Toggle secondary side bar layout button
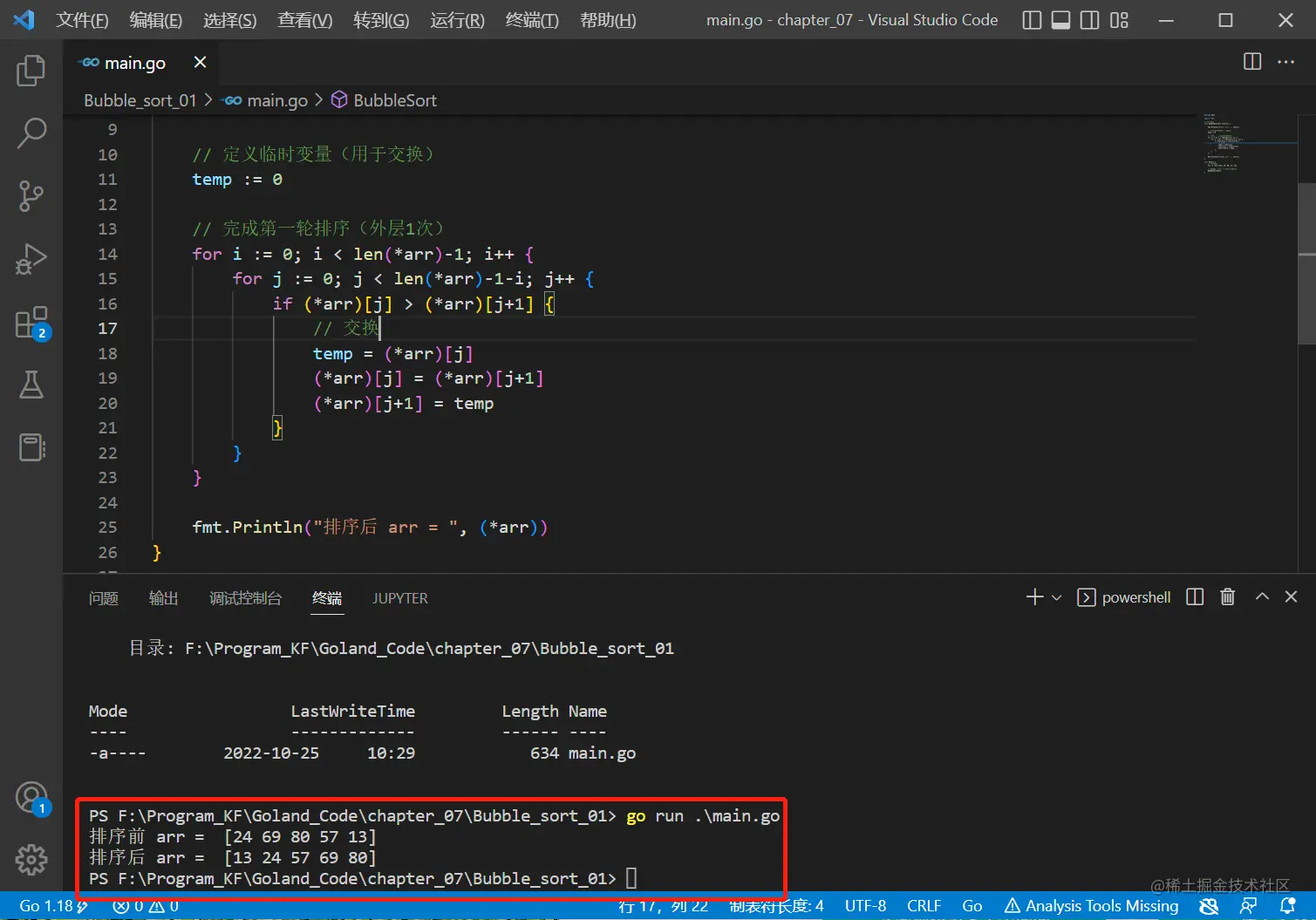Screen dimensions: 1316x920 (x=1089, y=19)
